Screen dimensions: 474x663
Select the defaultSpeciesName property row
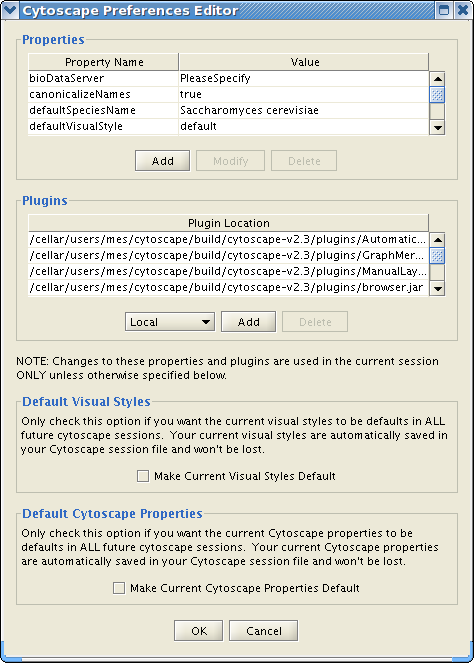[x=228, y=110]
